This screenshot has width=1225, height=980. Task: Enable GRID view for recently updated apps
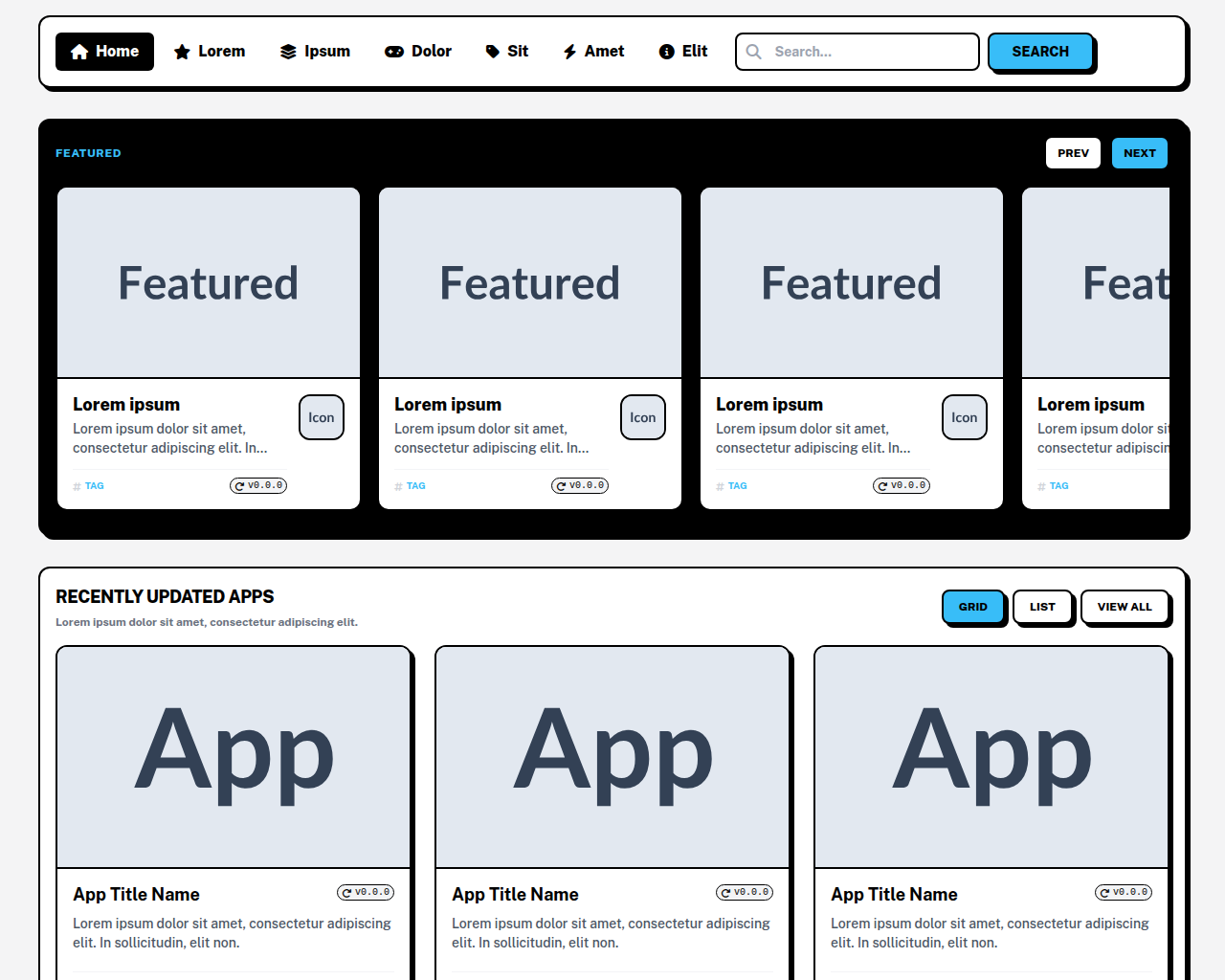click(973, 607)
